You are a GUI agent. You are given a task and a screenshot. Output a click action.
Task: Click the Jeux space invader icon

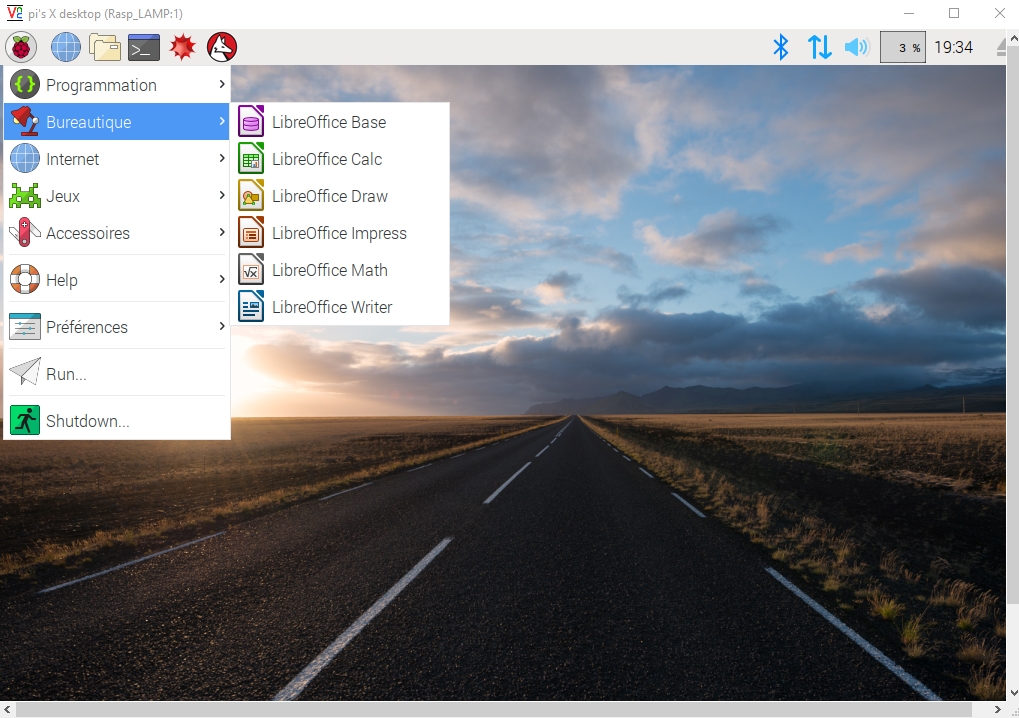[x=25, y=196]
